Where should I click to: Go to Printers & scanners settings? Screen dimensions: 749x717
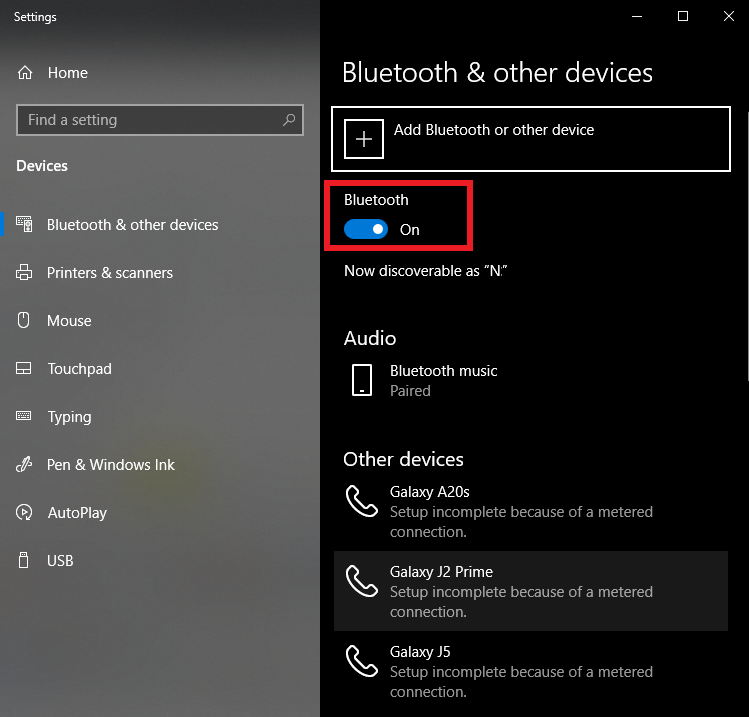pyautogui.click(x=160, y=272)
